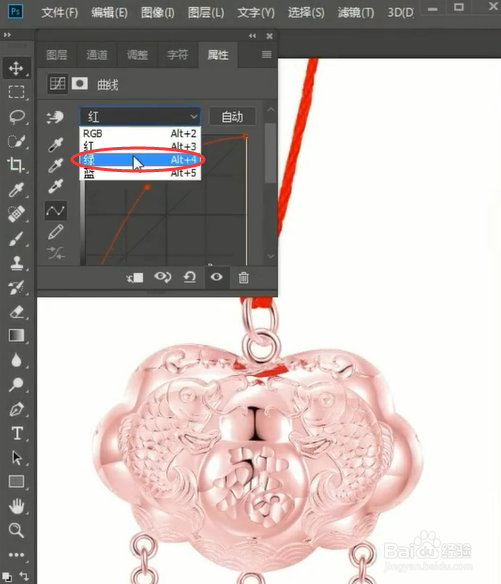The width and height of the screenshot is (501, 584).
Task: Switch to the 图层 tab
Action: [x=57, y=55]
